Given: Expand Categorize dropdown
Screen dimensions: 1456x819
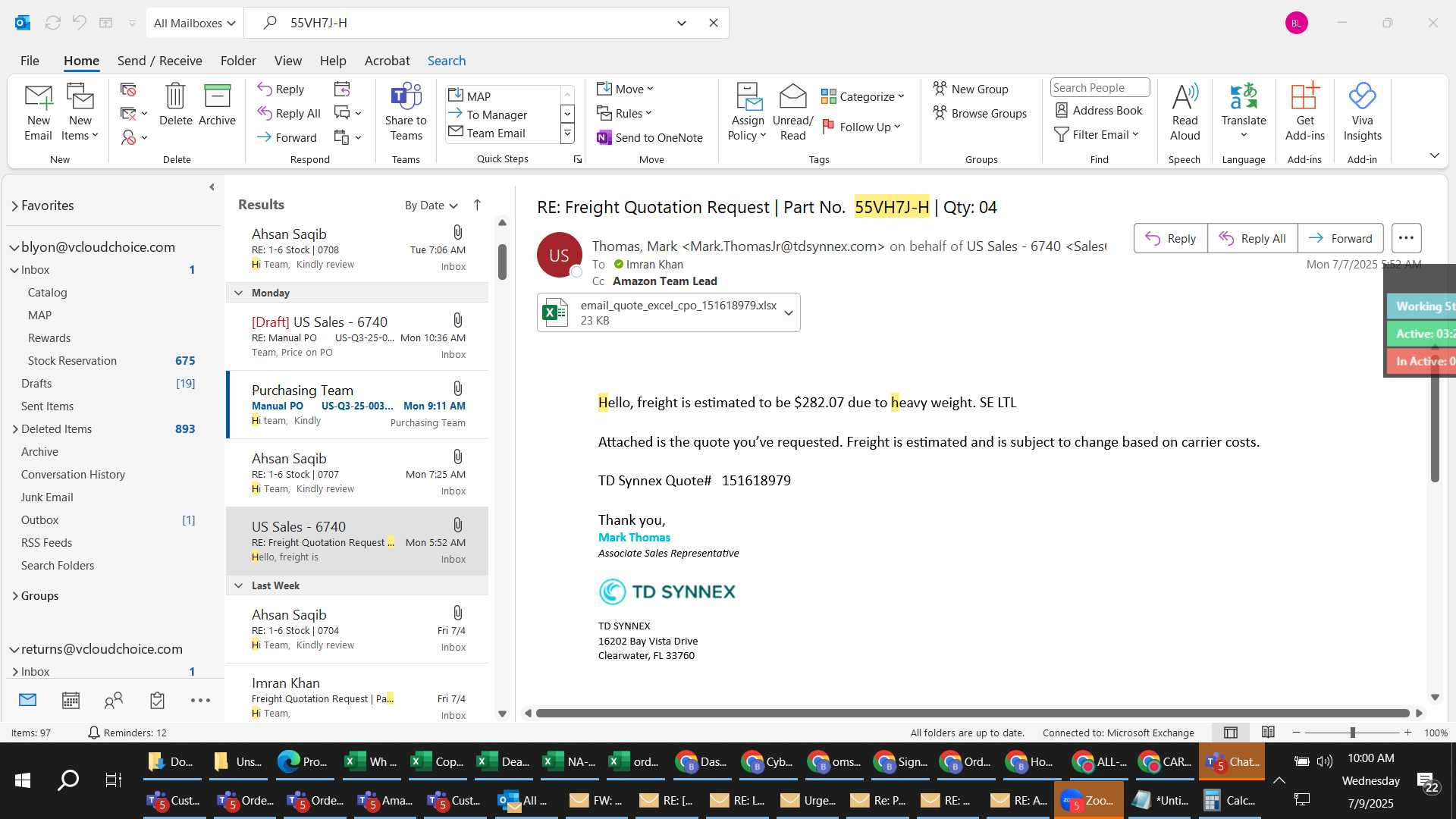Looking at the screenshot, I should [863, 96].
